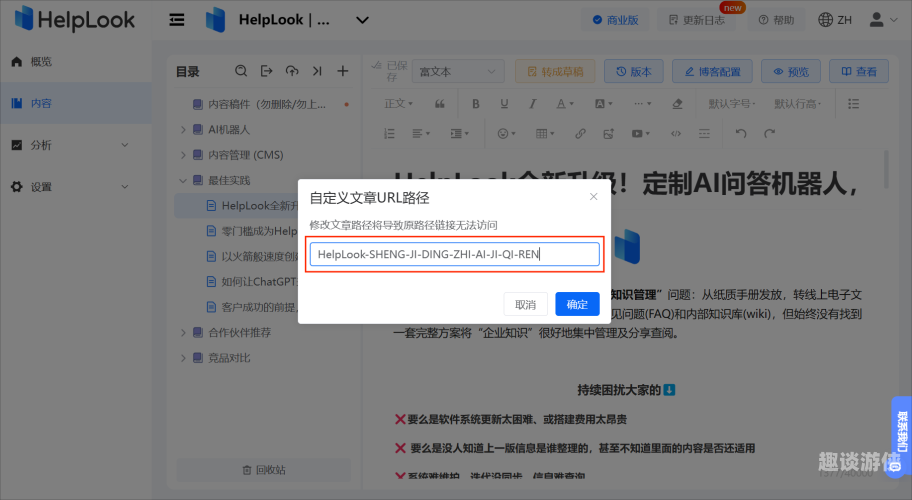The height and width of the screenshot is (500, 912).
Task: Open the more formatting options menu
Action: (642, 103)
